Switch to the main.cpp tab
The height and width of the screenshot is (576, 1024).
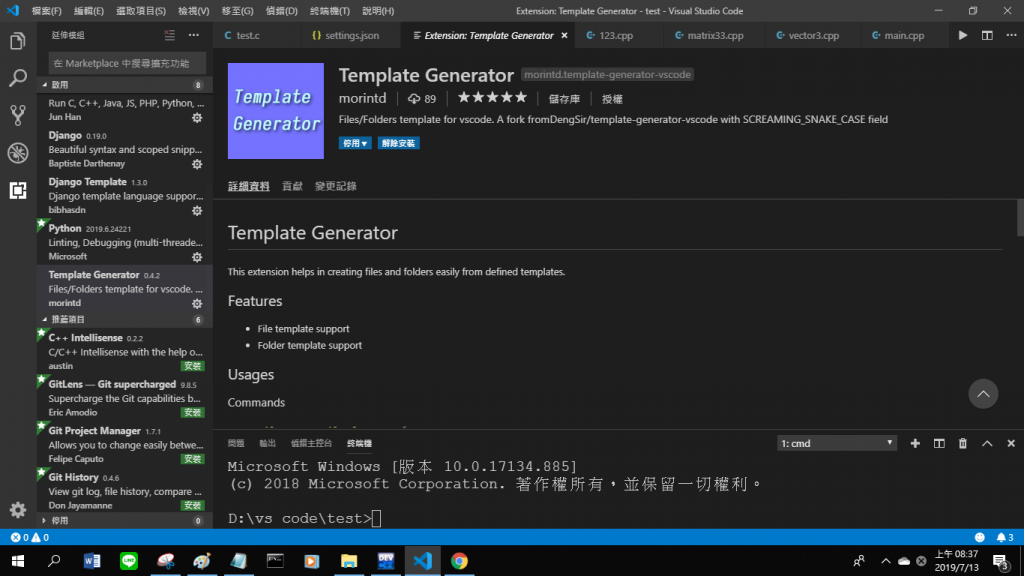[x=904, y=35]
